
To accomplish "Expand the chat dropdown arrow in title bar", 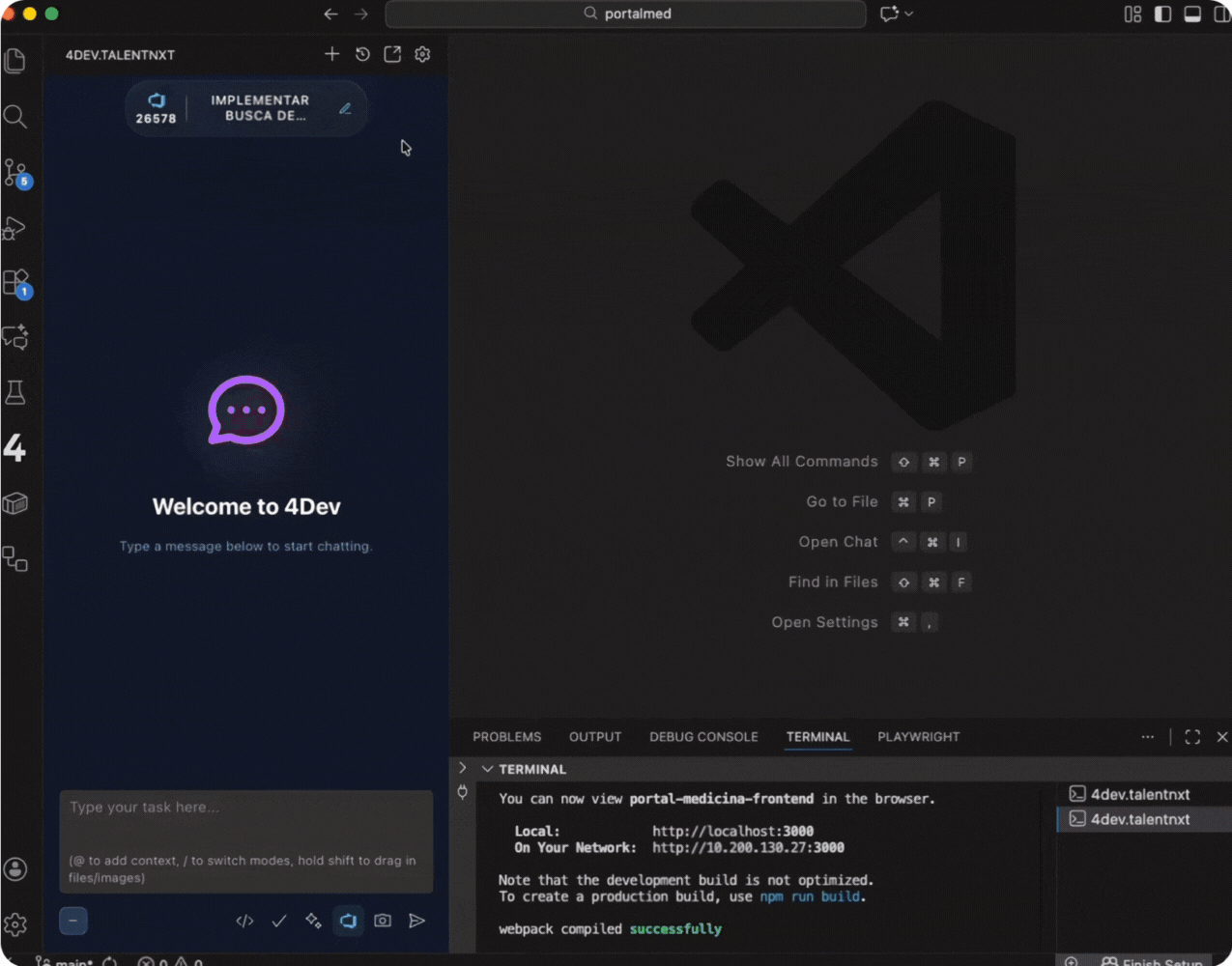I will click(908, 14).
